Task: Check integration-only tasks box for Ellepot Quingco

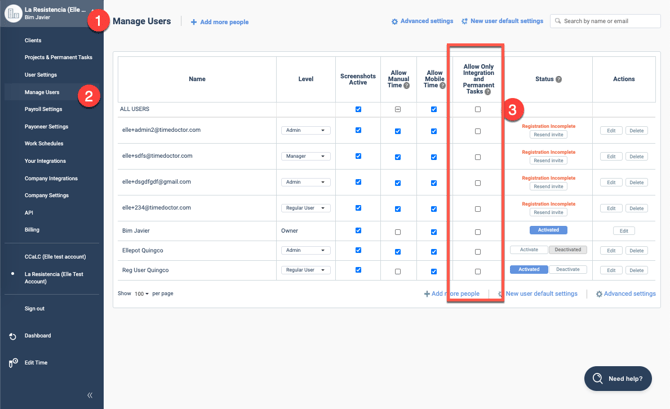Action: (x=477, y=251)
